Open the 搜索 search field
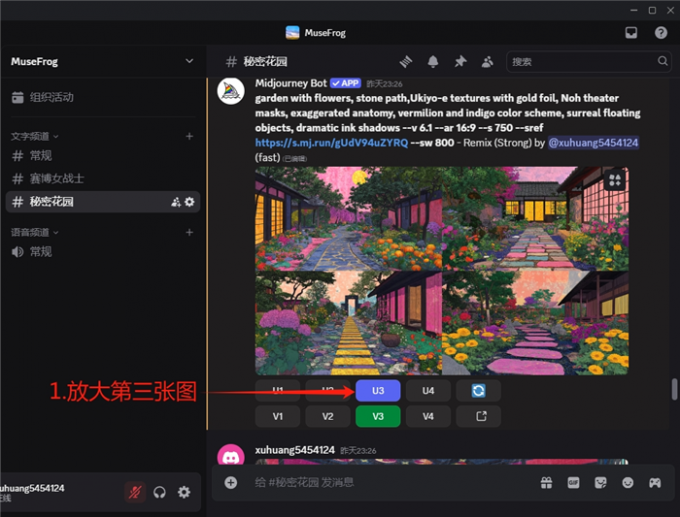 [x=588, y=62]
